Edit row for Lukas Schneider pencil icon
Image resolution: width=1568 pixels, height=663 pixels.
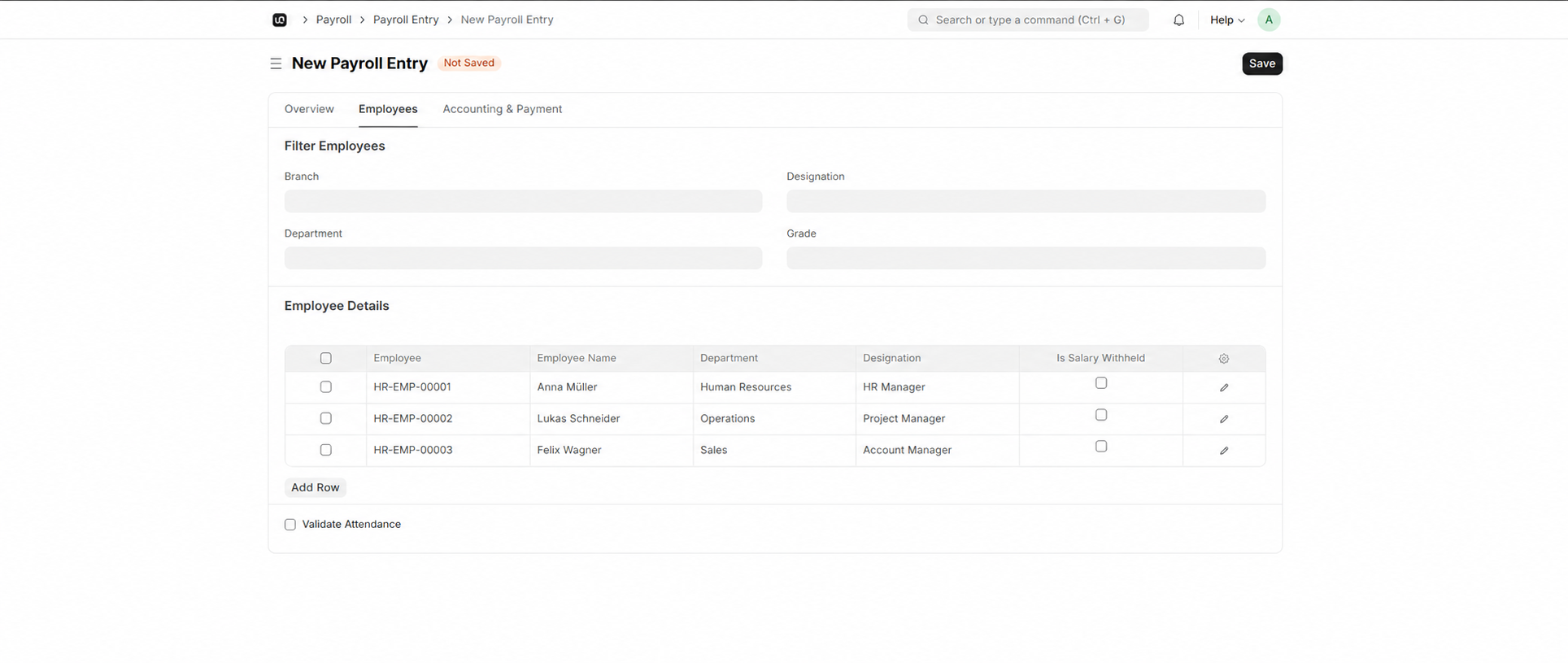click(1224, 419)
